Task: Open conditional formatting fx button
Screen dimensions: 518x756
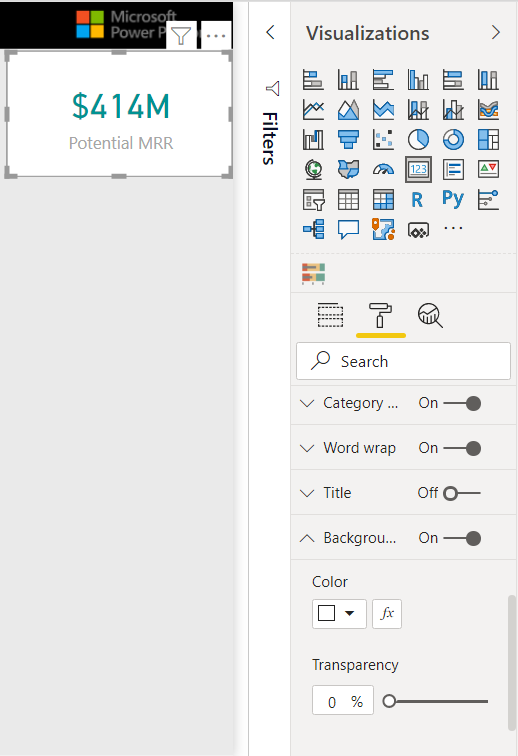Action: (387, 614)
